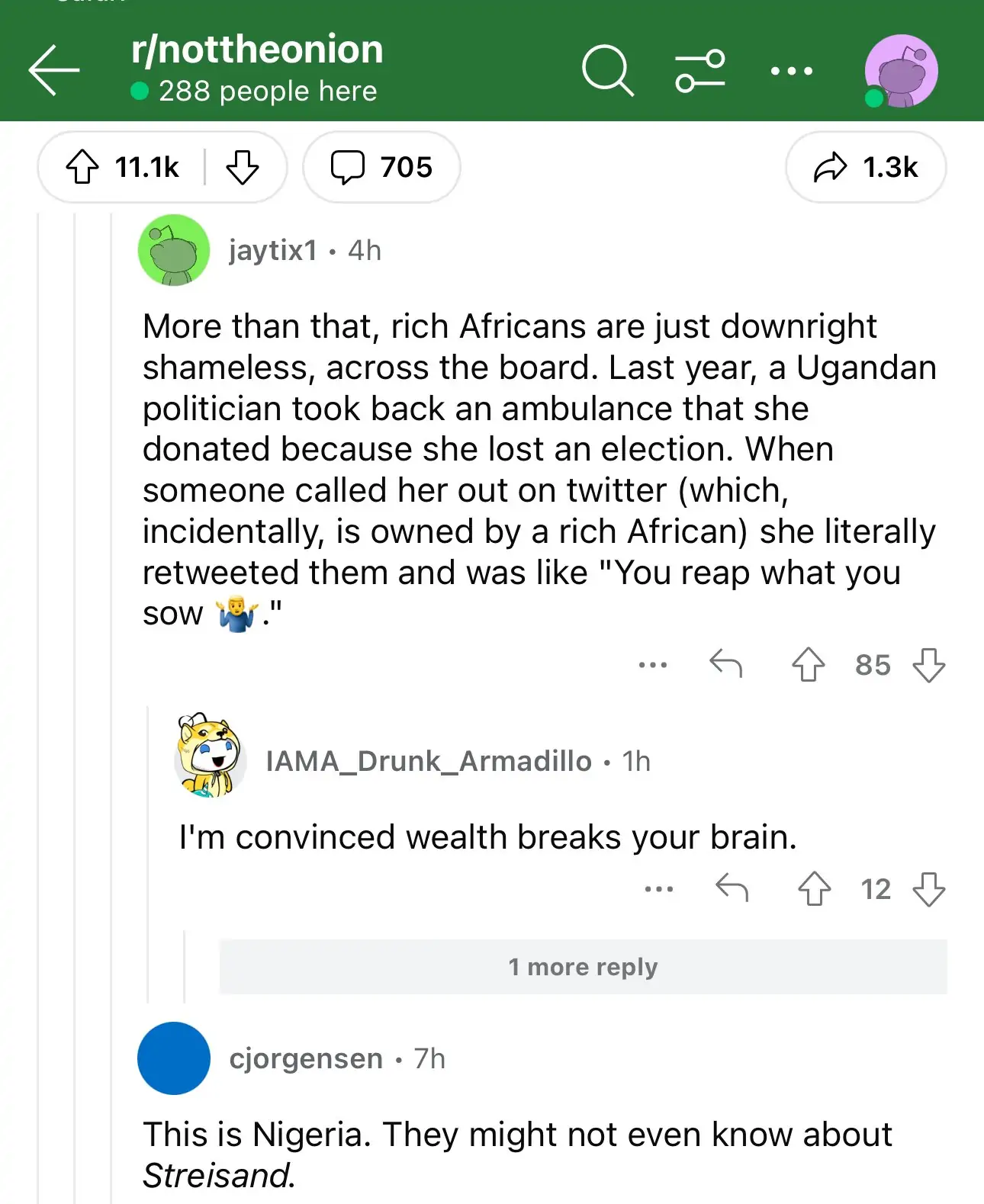The image size is (984, 1204).
Task: Open comment sort and filter options
Action: point(700,71)
